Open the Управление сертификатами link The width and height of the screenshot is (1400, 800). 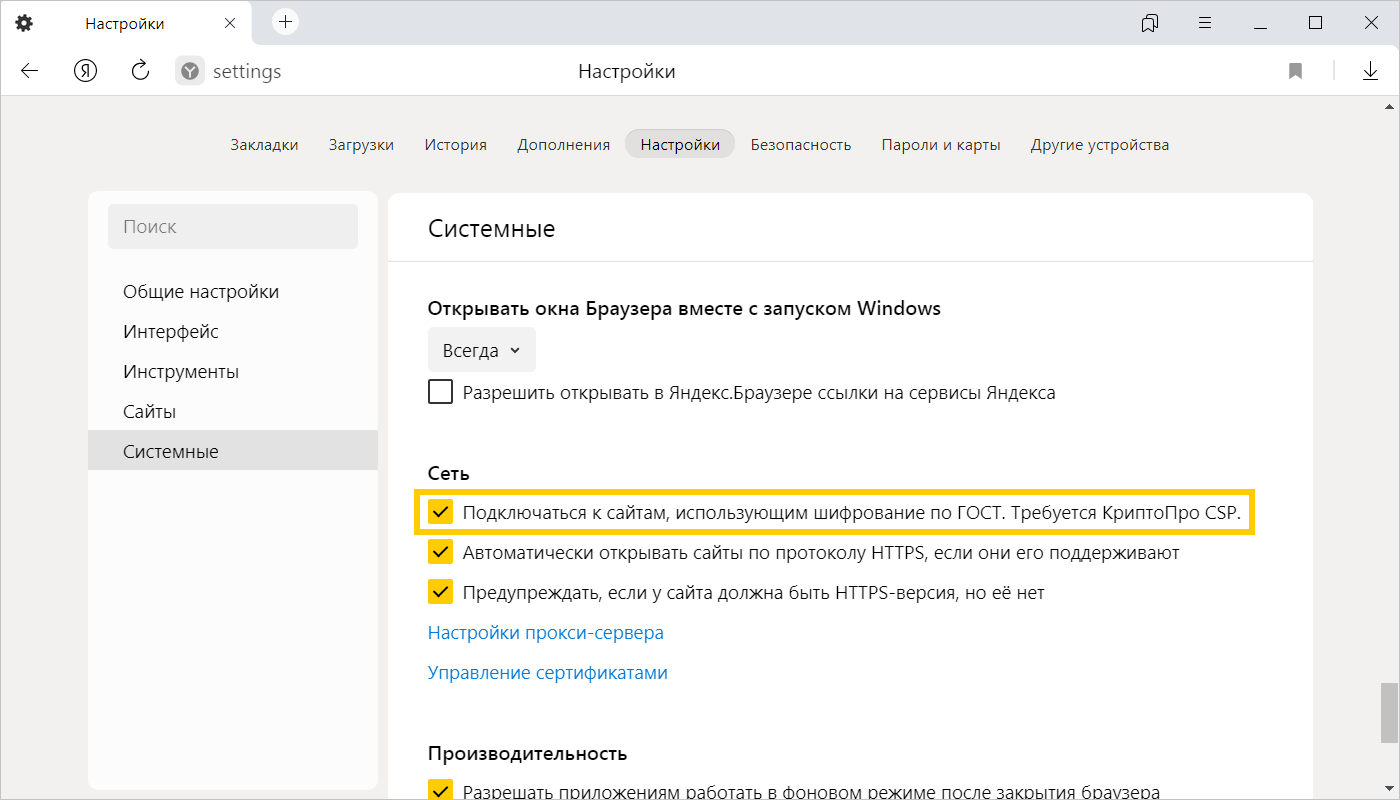pyautogui.click(x=548, y=672)
